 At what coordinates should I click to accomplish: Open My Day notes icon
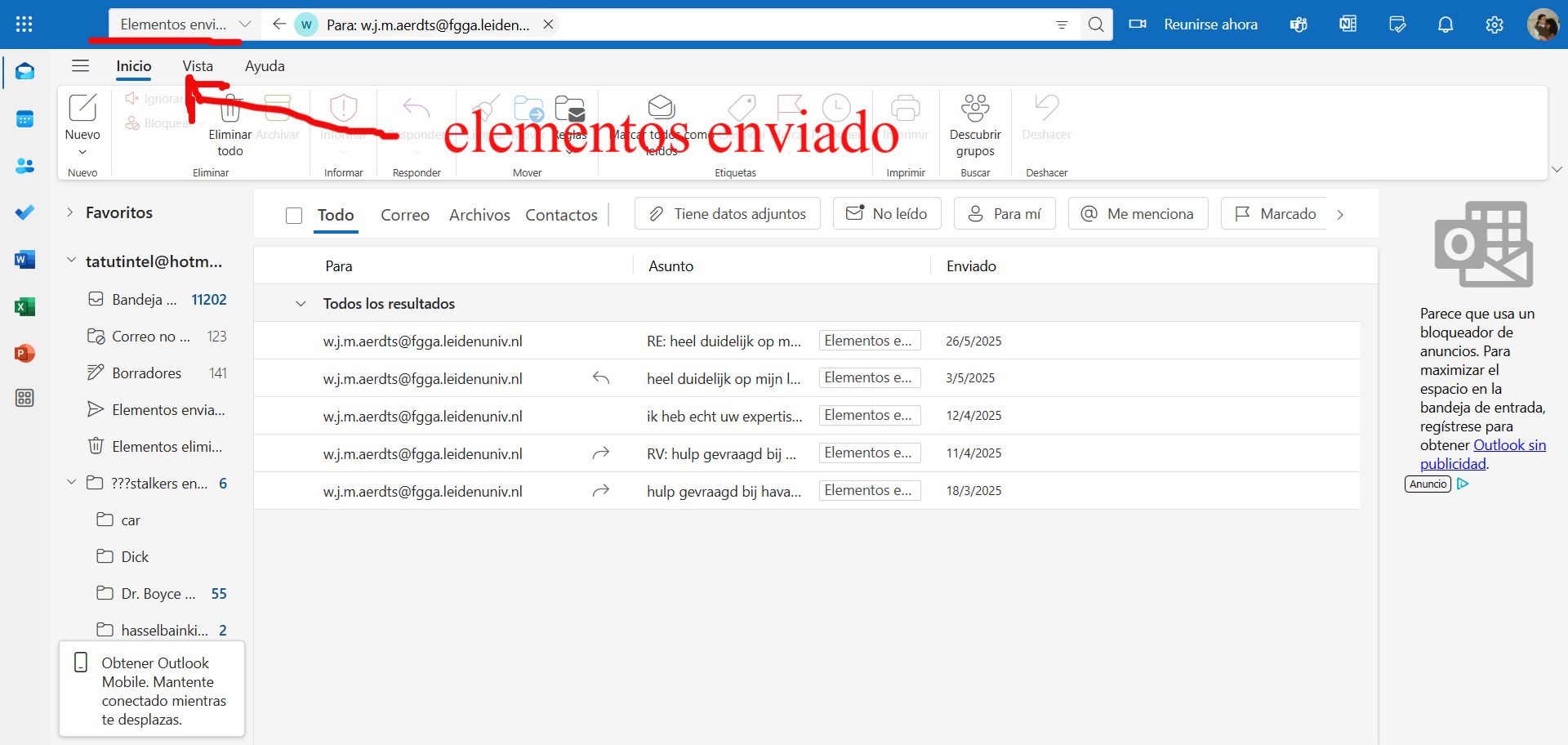click(x=1397, y=25)
